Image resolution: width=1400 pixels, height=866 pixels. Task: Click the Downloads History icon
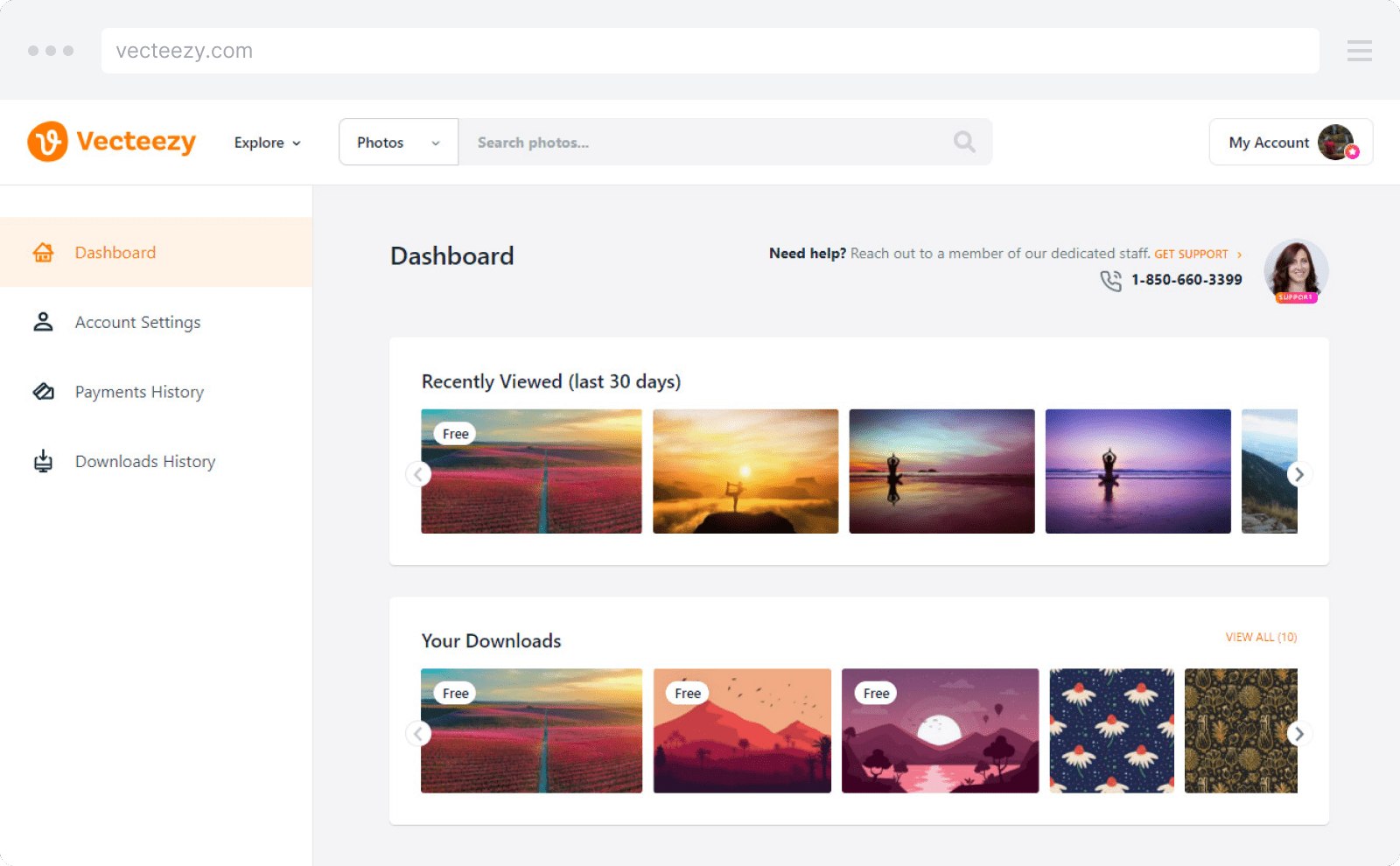pyautogui.click(x=42, y=461)
